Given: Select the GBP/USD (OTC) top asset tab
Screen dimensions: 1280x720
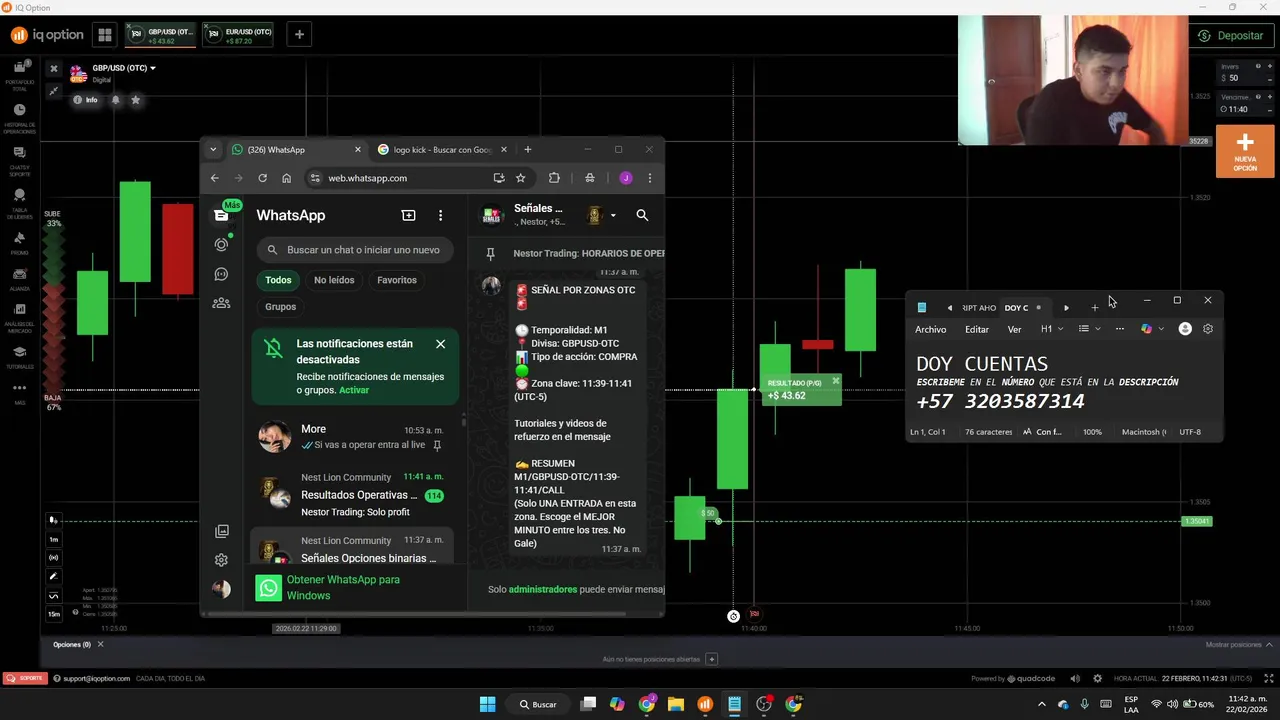Looking at the screenshot, I should click(162, 35).
